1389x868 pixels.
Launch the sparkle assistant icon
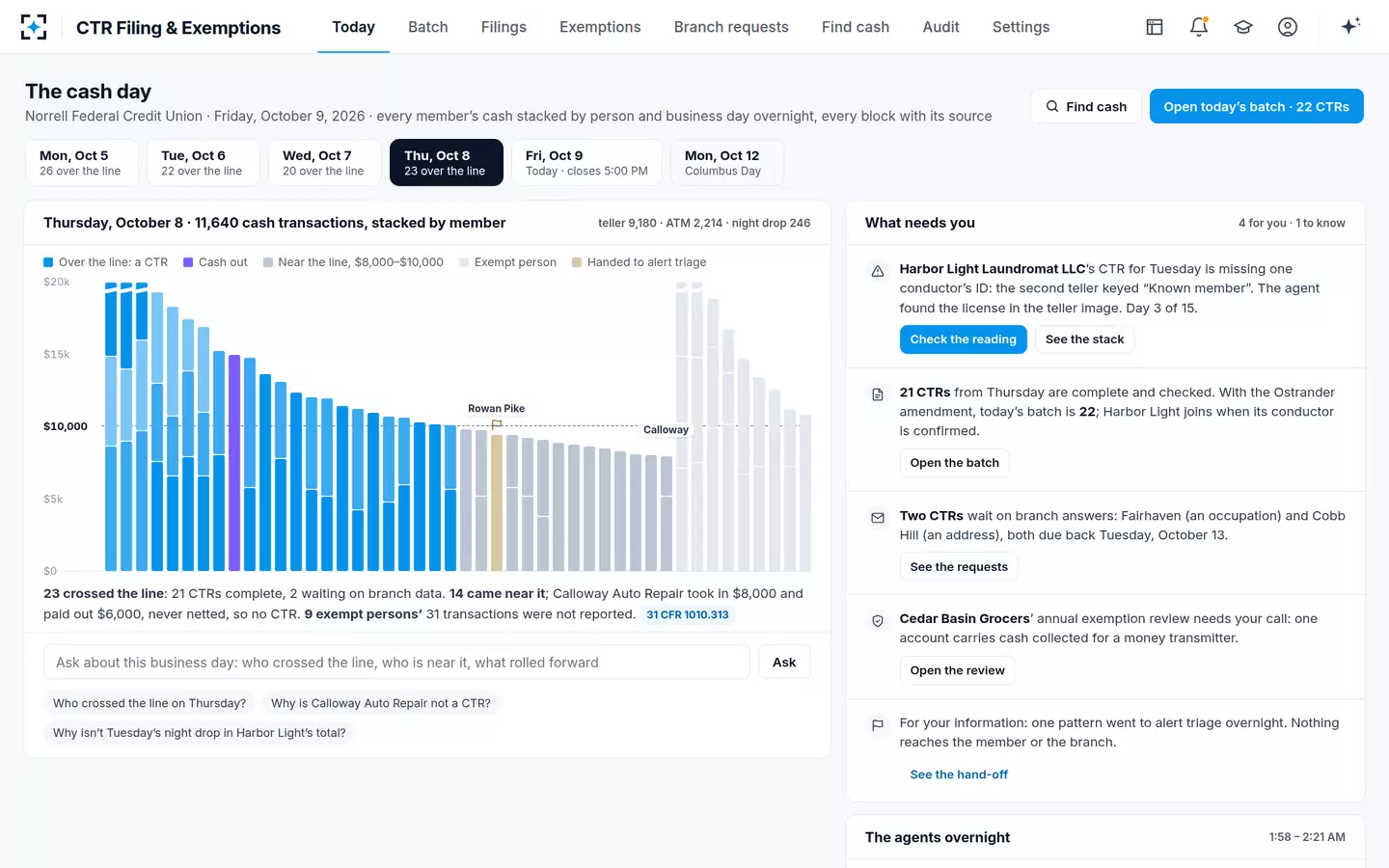tap(1350, 26)
